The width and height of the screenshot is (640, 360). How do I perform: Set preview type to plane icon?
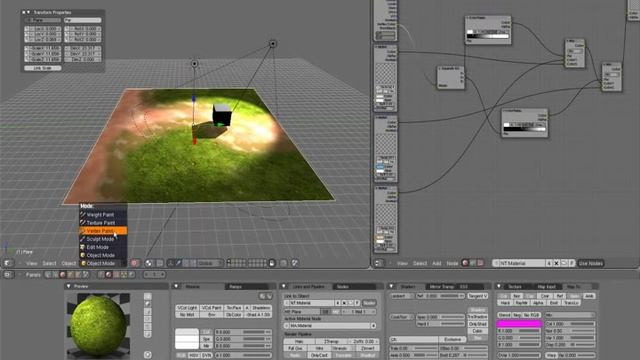click(148, 296)
